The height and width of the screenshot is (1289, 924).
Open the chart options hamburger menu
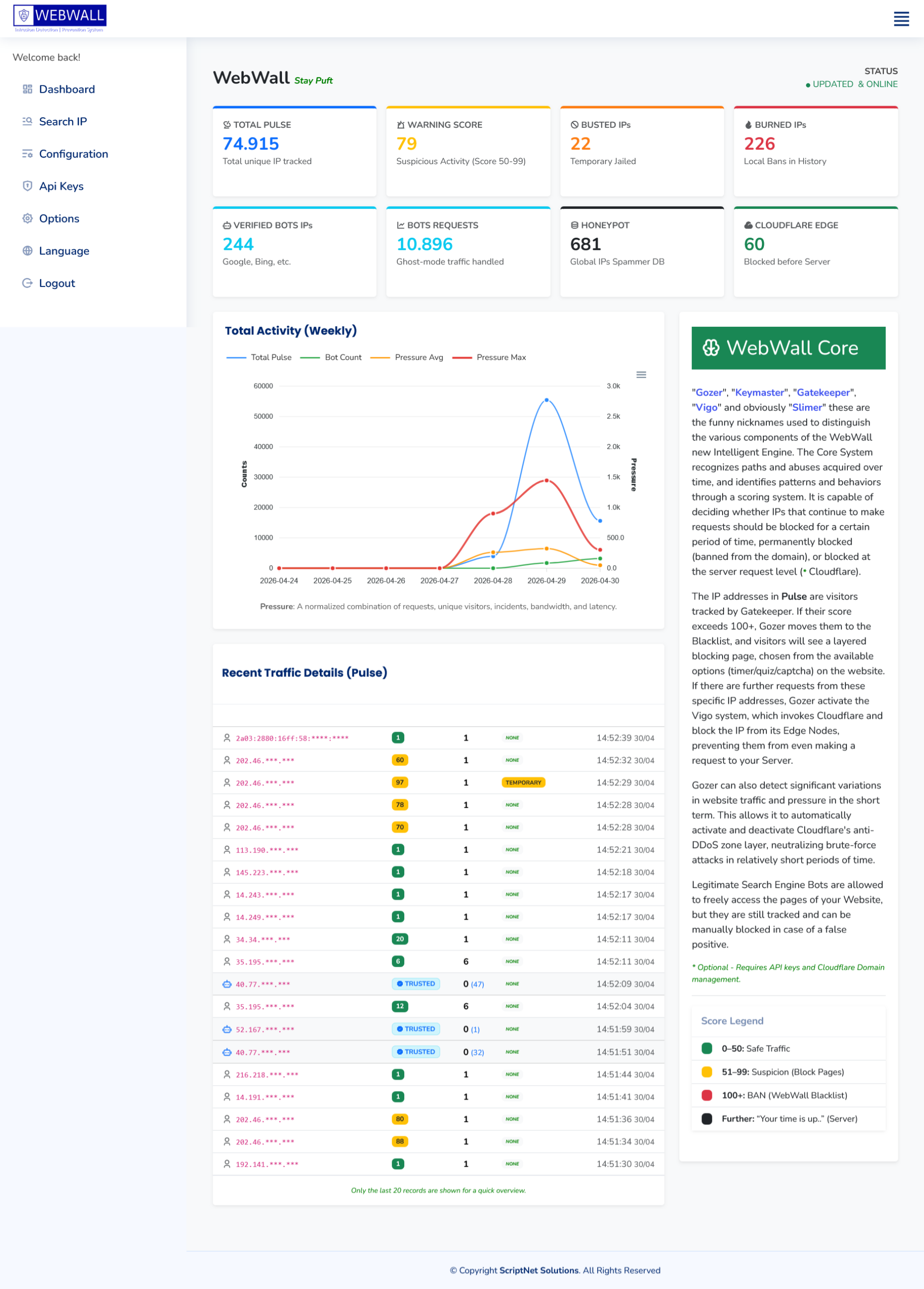click(x=642, y=375)
